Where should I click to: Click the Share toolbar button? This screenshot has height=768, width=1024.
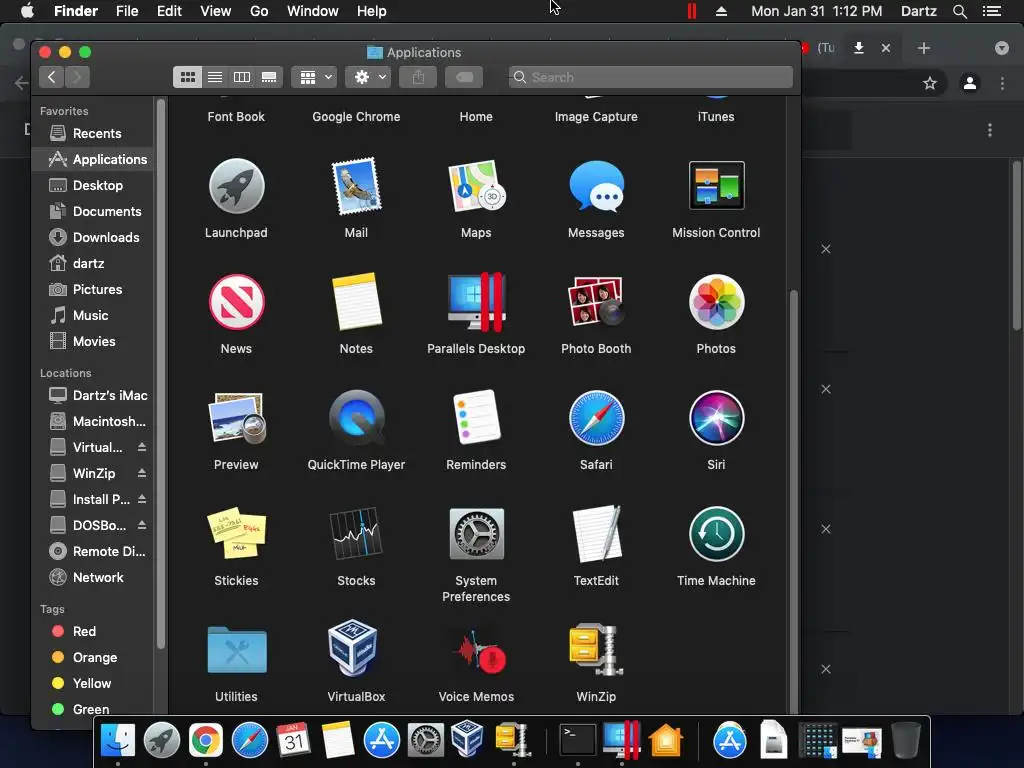(x=419, y=77)
